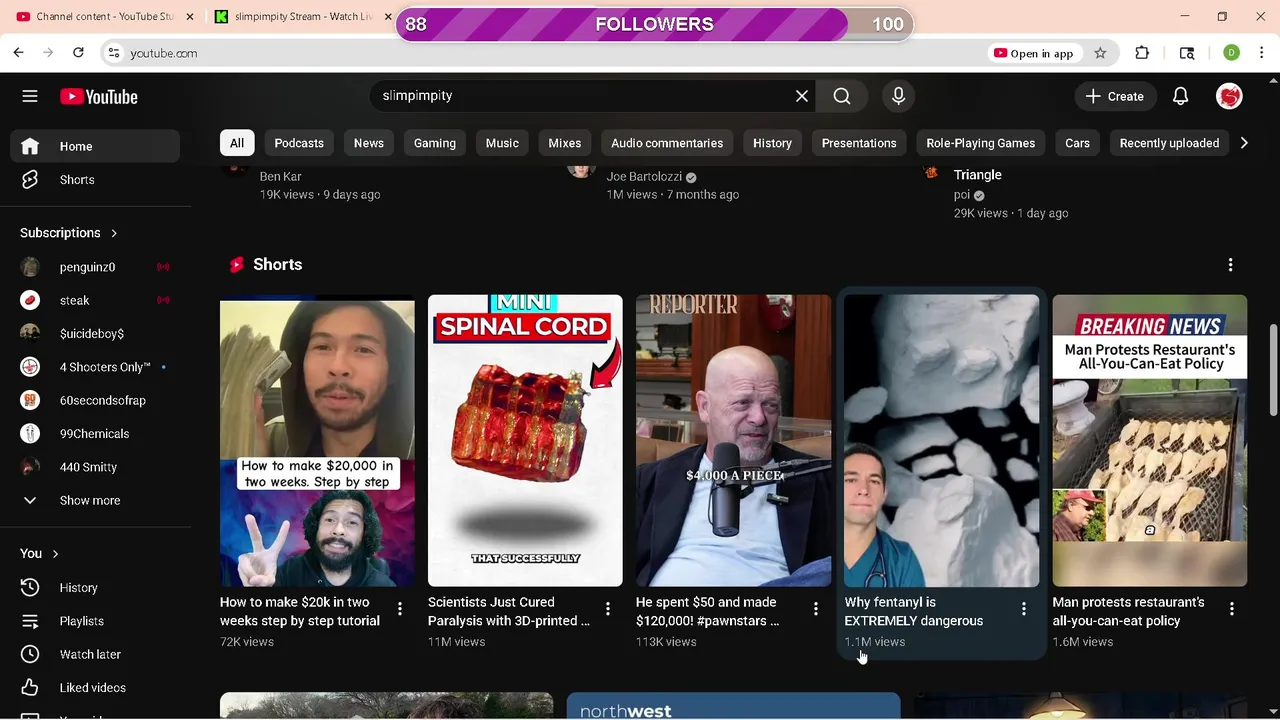Screen dimensions: 1280x720
Task: Open Shorts shelf options menu
Action: coord(1230,265)
